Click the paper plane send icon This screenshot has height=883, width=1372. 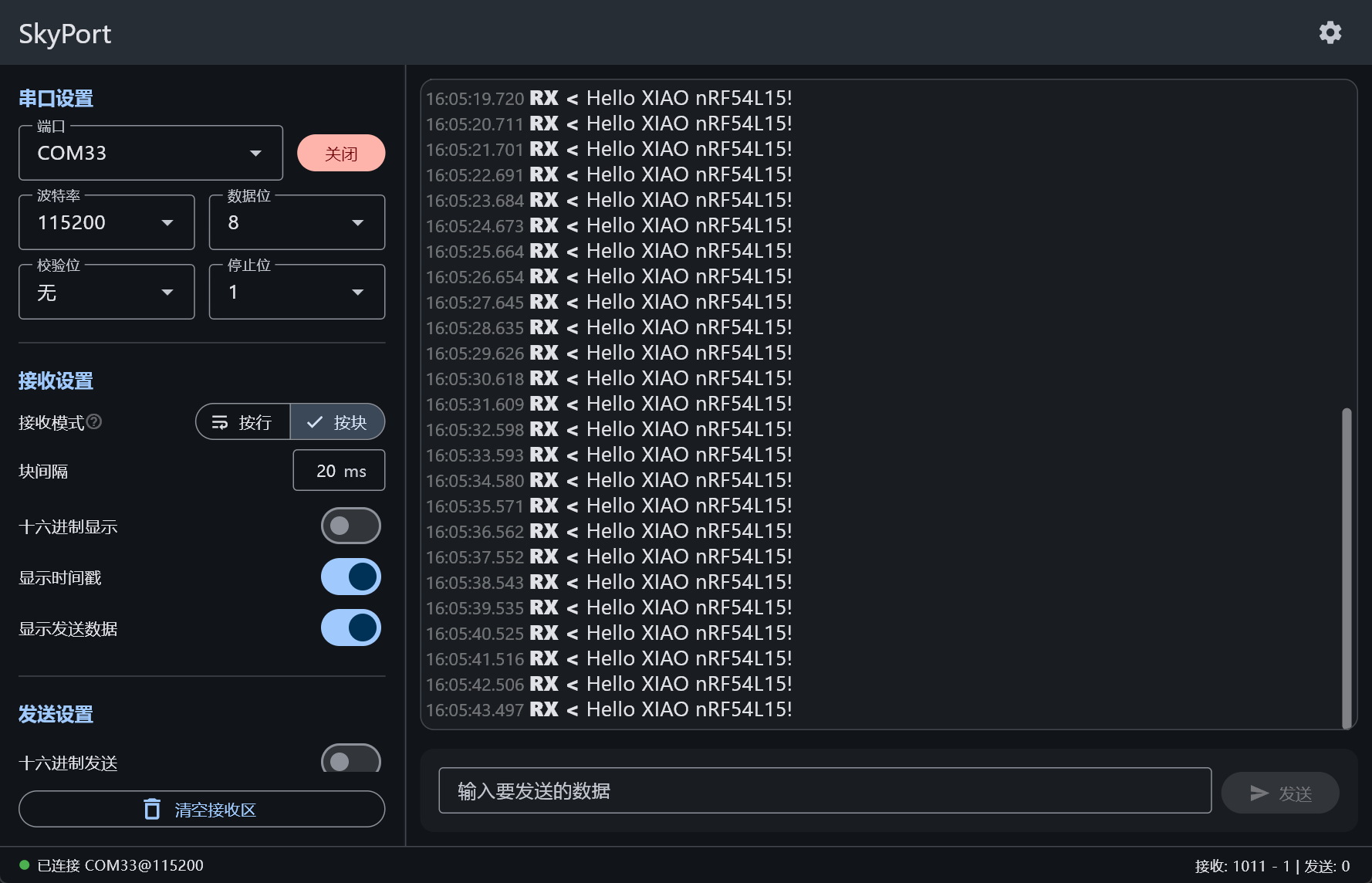1259,793
